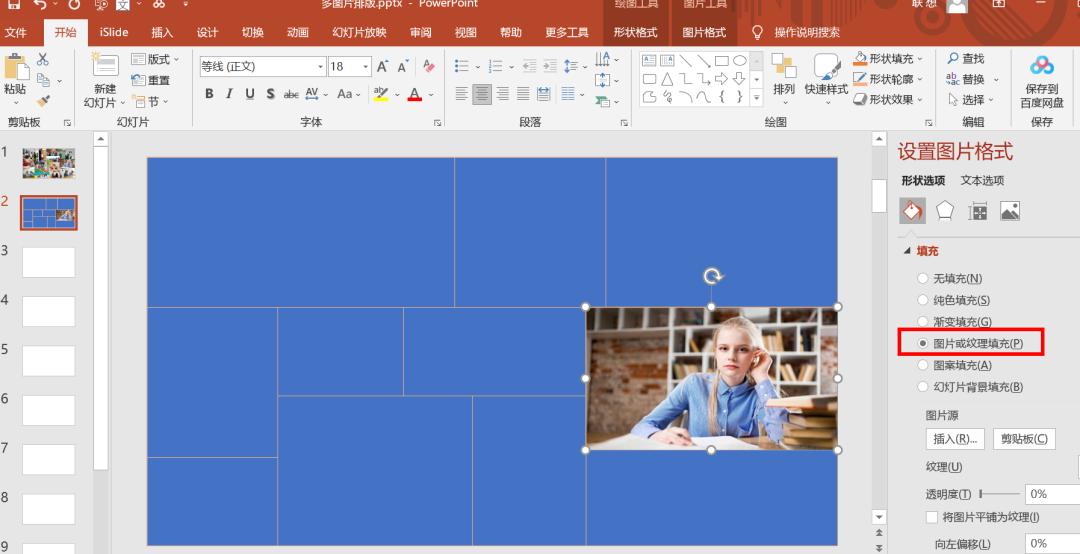Switch to the 插入 ribbon tab
Screen dimensions: 1080x554
click(162, 32)
